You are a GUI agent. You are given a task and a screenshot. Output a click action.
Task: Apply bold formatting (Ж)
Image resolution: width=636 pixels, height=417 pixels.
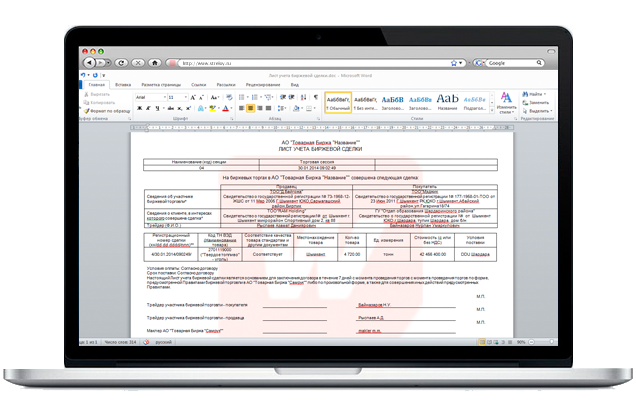coord(139,108)
